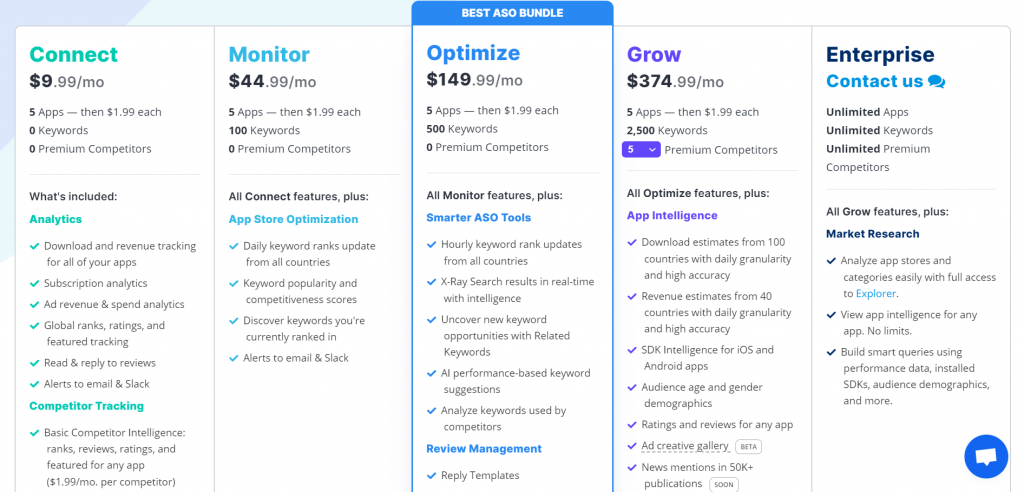This screenshot has height=492, width=1024.
Task: Click the chat icon beside Contact us
Action: pos(936,82)
